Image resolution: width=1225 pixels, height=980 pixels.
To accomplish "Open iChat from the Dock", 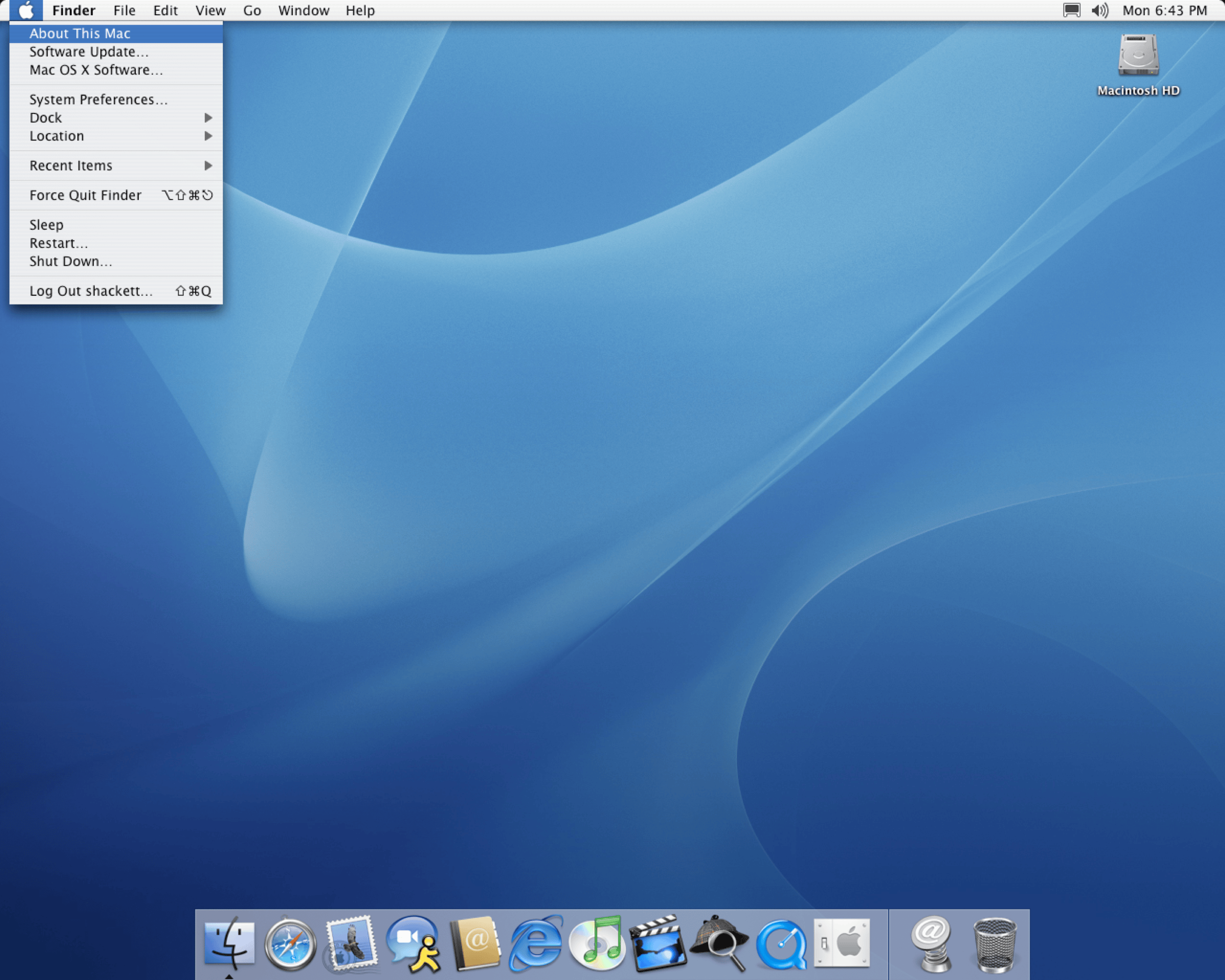I will click(x=413, y=943).
